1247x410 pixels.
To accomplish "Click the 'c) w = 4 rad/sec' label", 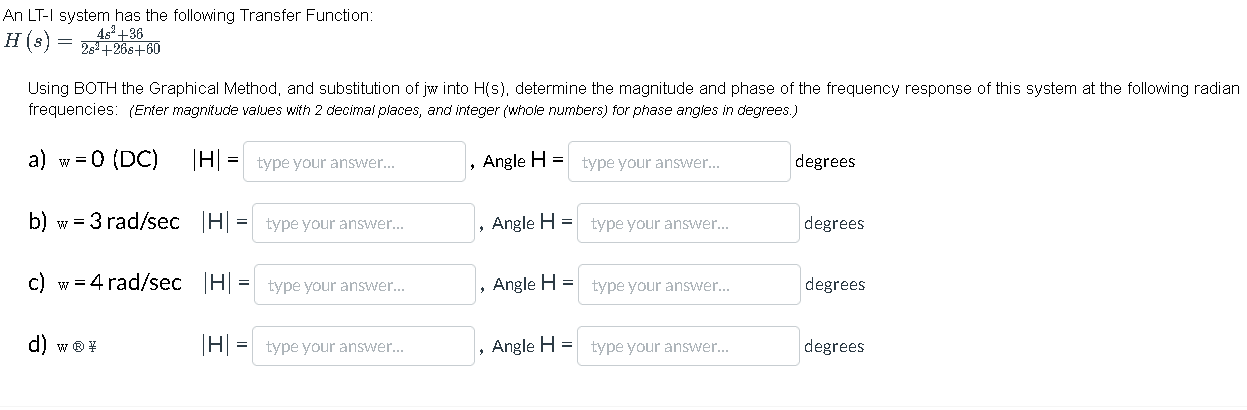I will (105, 283).
